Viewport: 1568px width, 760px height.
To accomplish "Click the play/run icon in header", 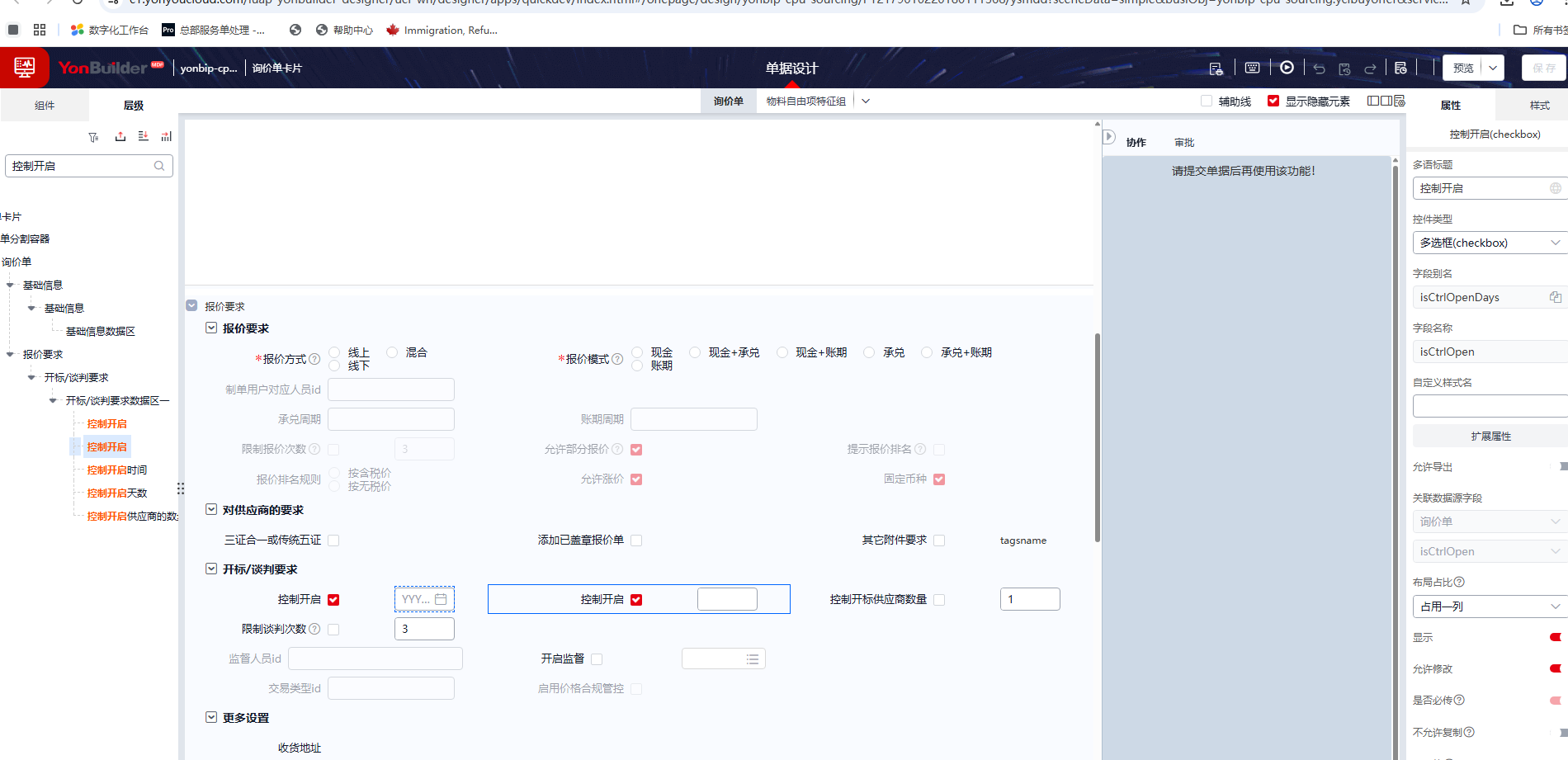I will [1287, 68].
